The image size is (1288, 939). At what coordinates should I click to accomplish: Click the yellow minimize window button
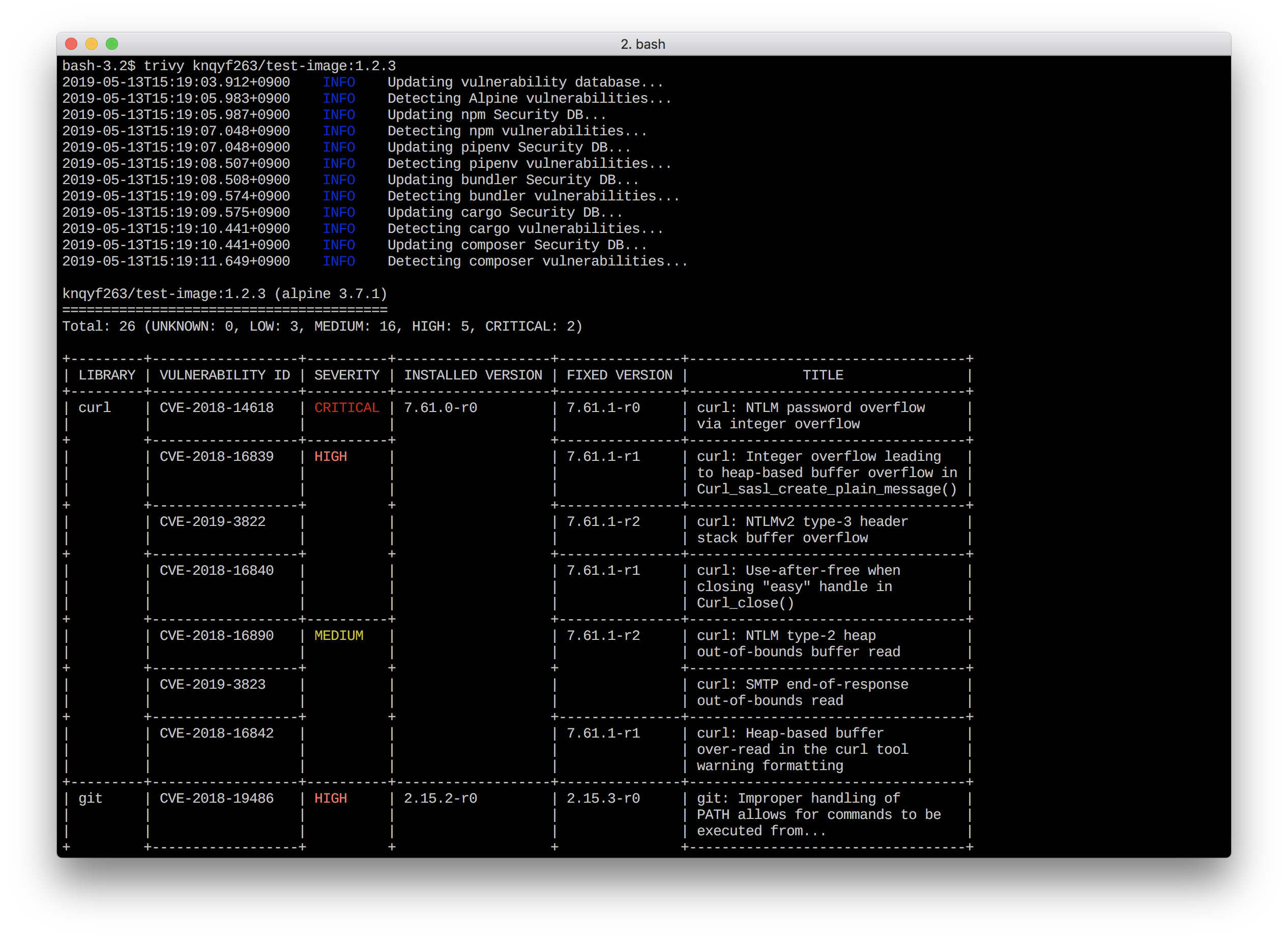(x=92, y=44)
